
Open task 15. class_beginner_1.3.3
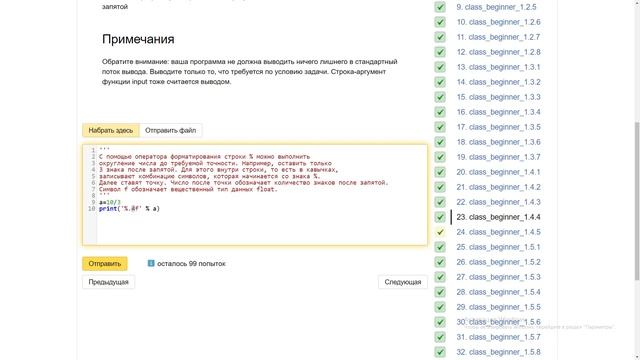point(498,97)
